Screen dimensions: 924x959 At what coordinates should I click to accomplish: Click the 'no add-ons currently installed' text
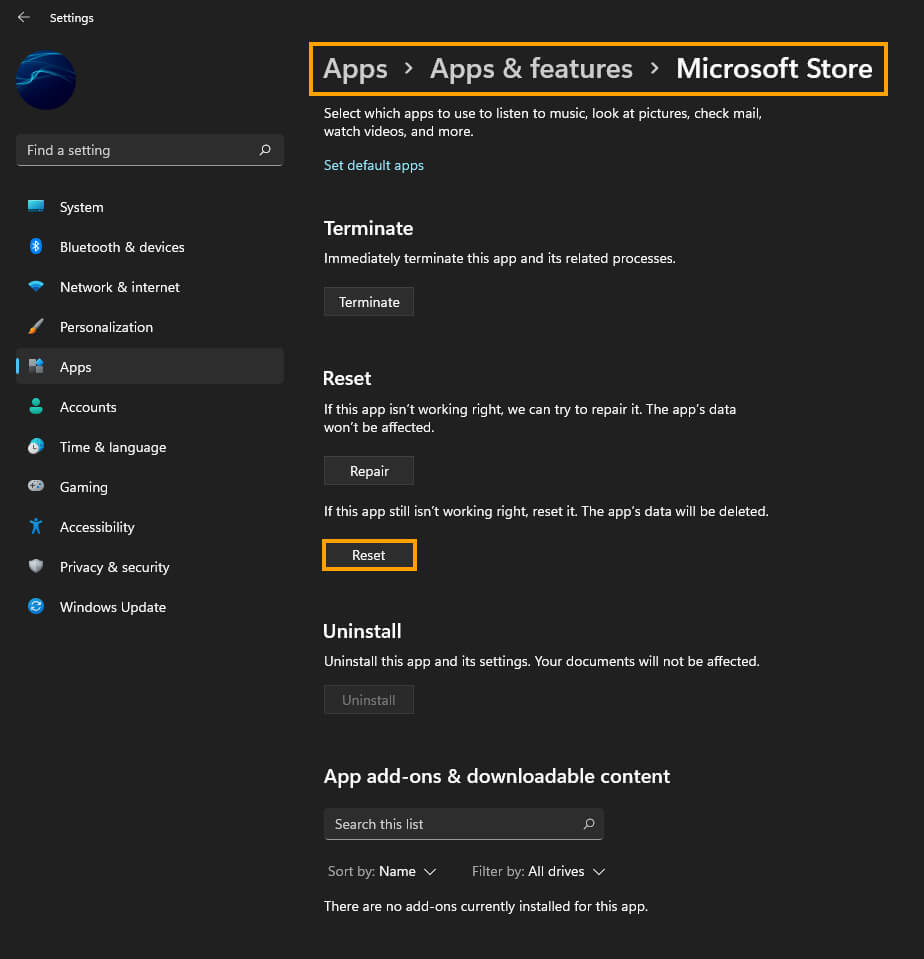point(486,906)
